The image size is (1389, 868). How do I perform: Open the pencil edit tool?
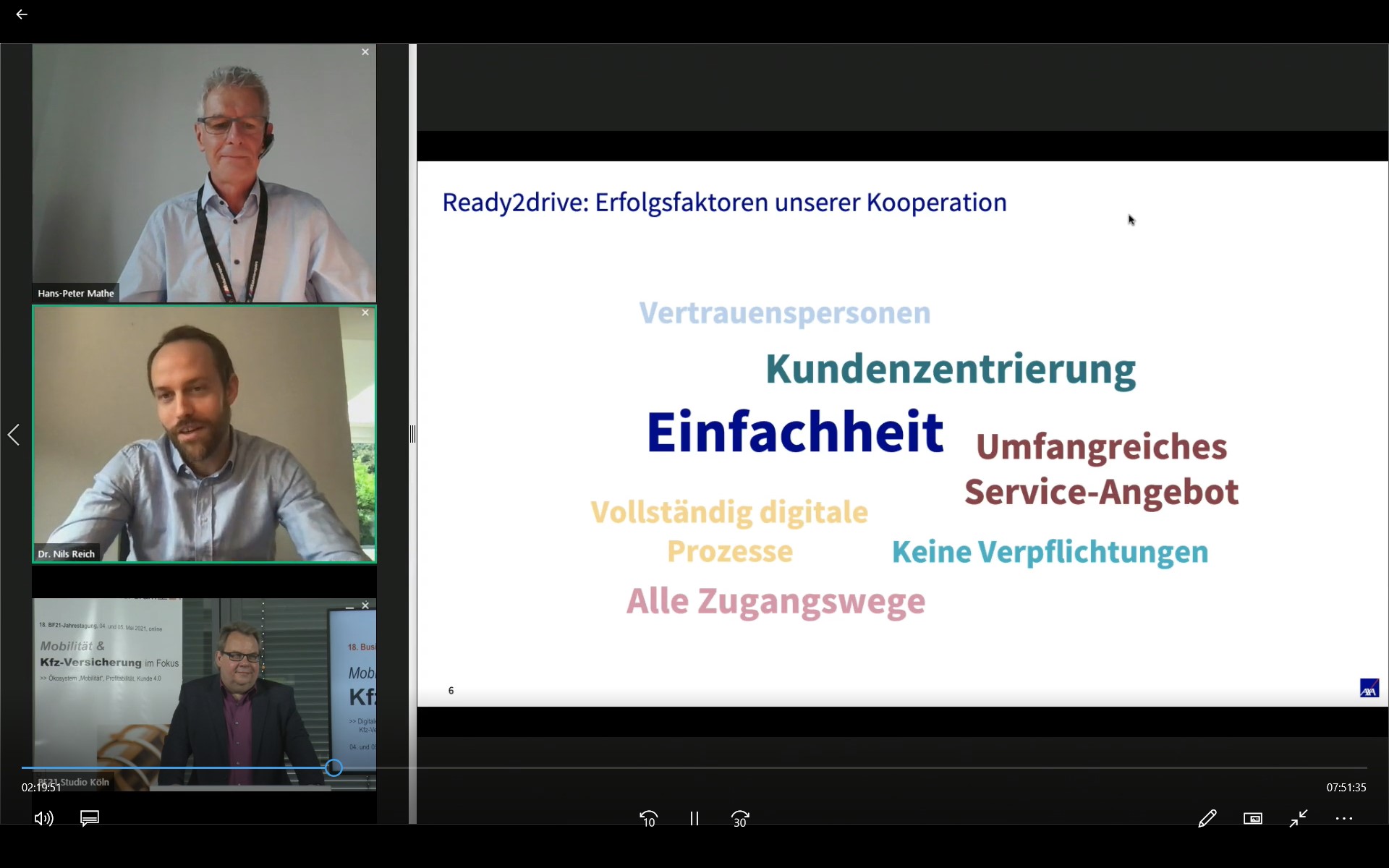point(1207,818)
